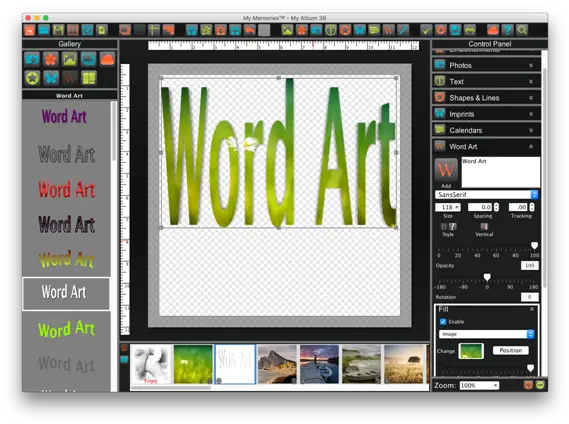569x424 pixels.
Task: Click the orange undo arrow toolbar icon
Action: (250, 30)
